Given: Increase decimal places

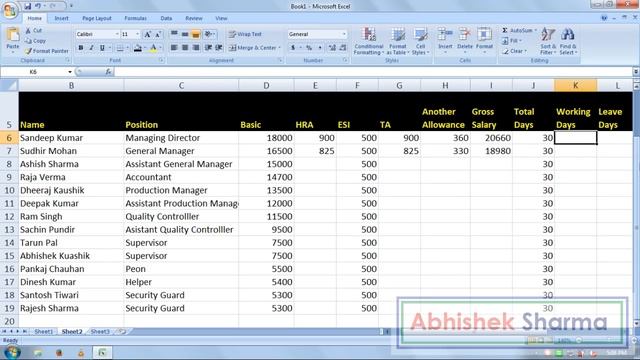Looking at the screenshot, I should click(332, 48).
